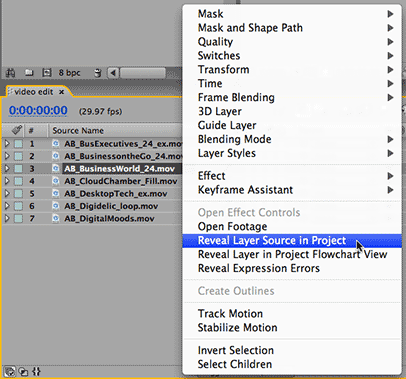Toggle the In/Out/Duration braces pane button

click(x=37, y=371)
